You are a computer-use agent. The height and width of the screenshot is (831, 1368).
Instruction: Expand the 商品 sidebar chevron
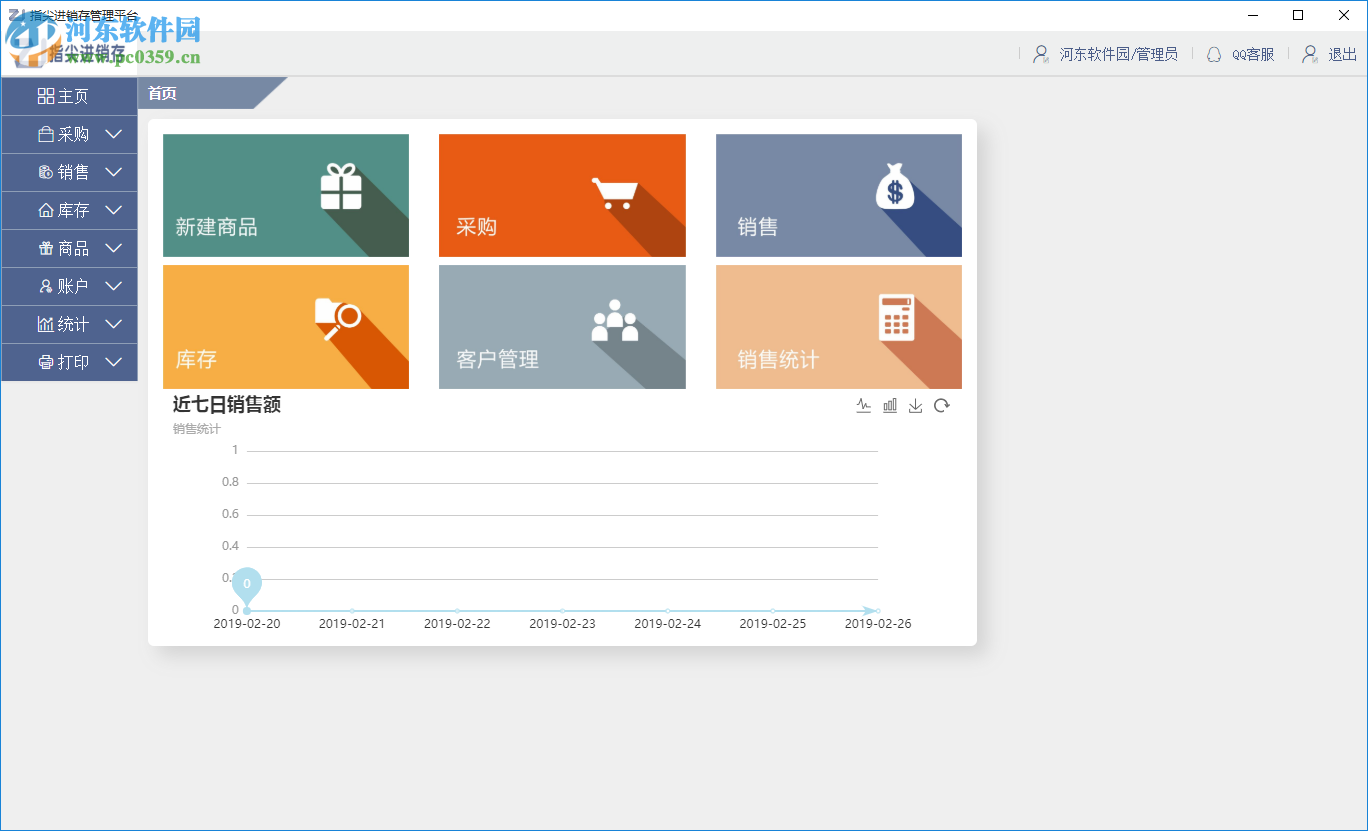click(114, 248)
